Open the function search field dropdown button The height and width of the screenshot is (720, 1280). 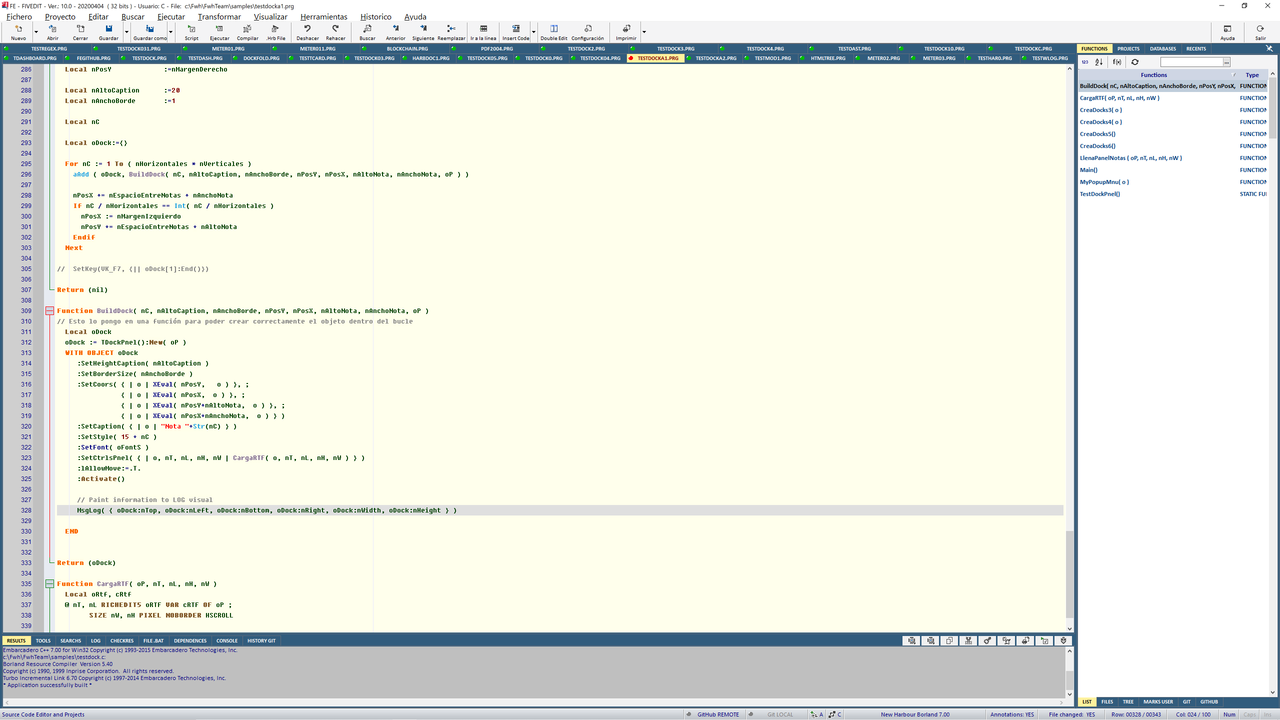pos(1227,62)
